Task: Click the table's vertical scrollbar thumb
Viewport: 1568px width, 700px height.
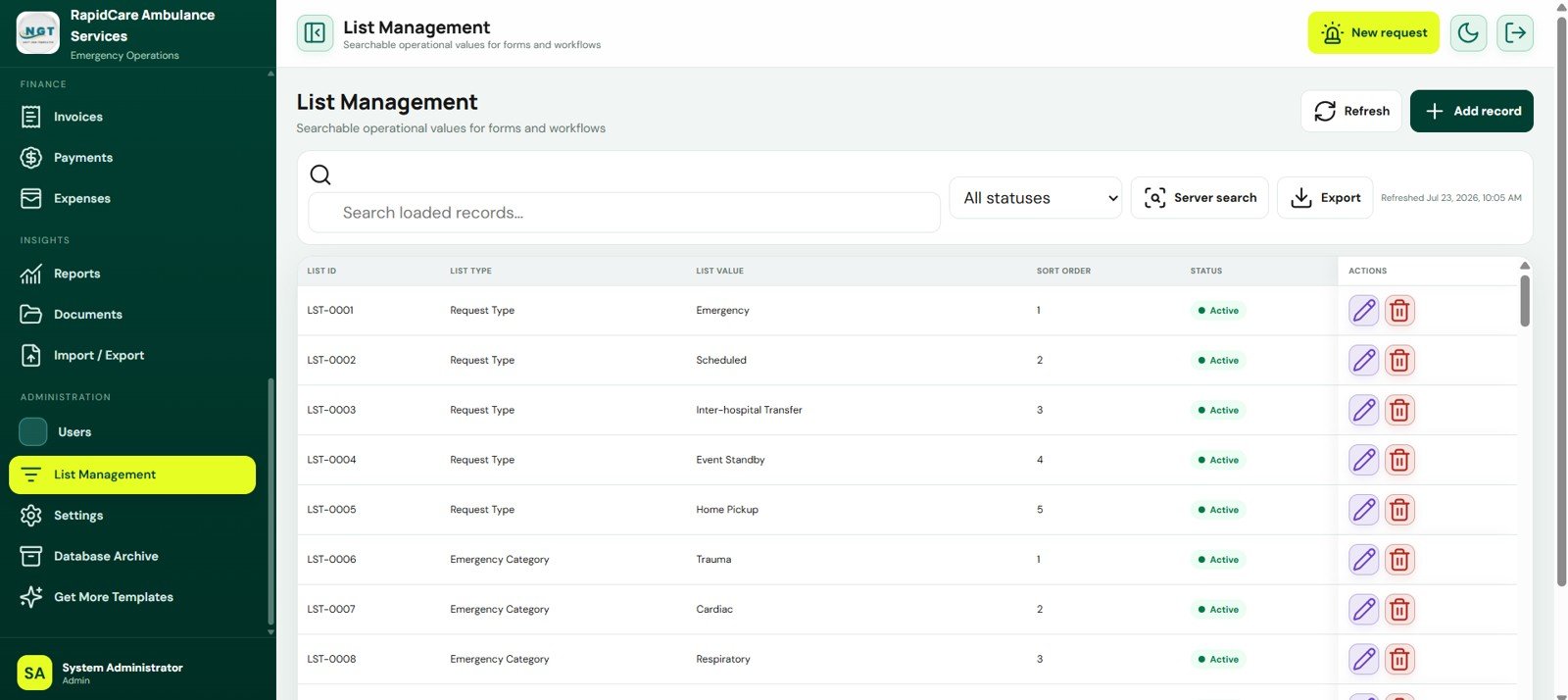Action: (x=1525, y=301)
